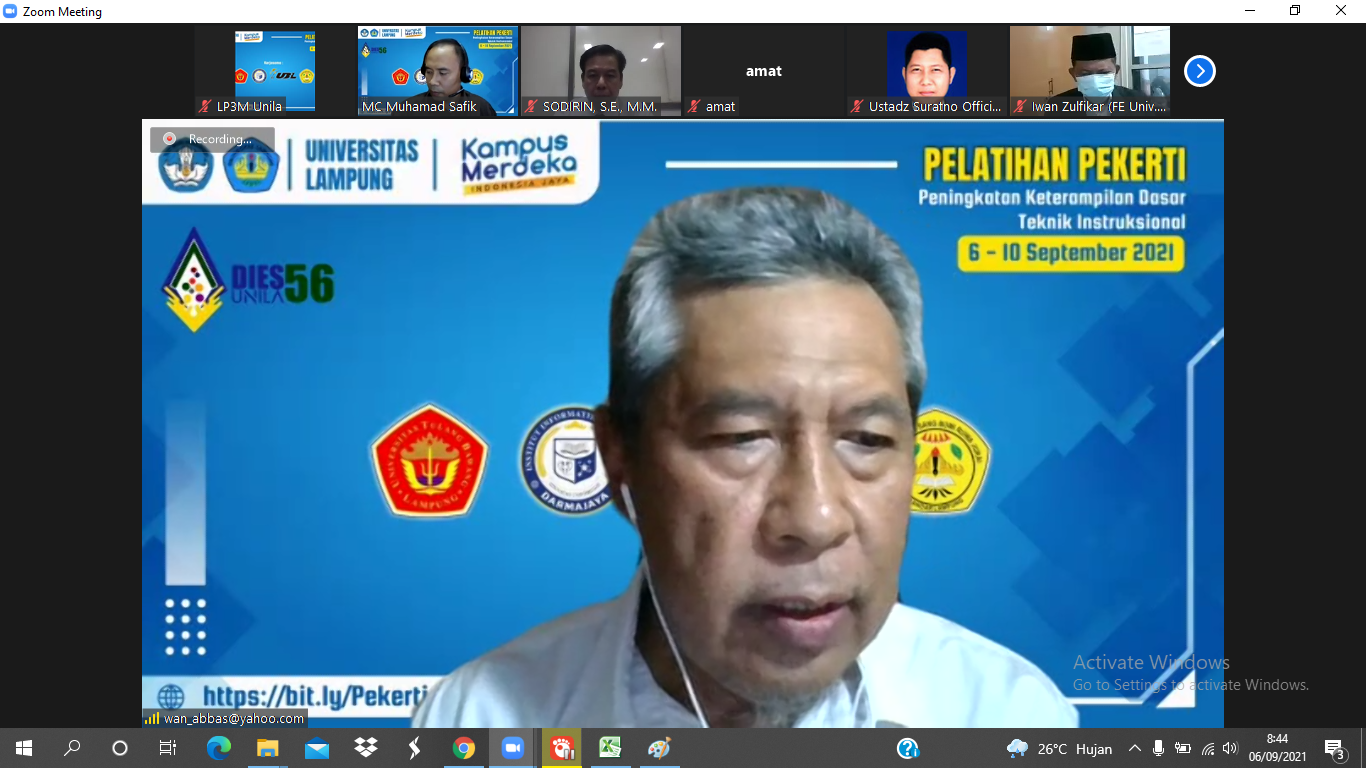
Task: Click the 26°C Hujan weather widget
Action: point(1060,748)
